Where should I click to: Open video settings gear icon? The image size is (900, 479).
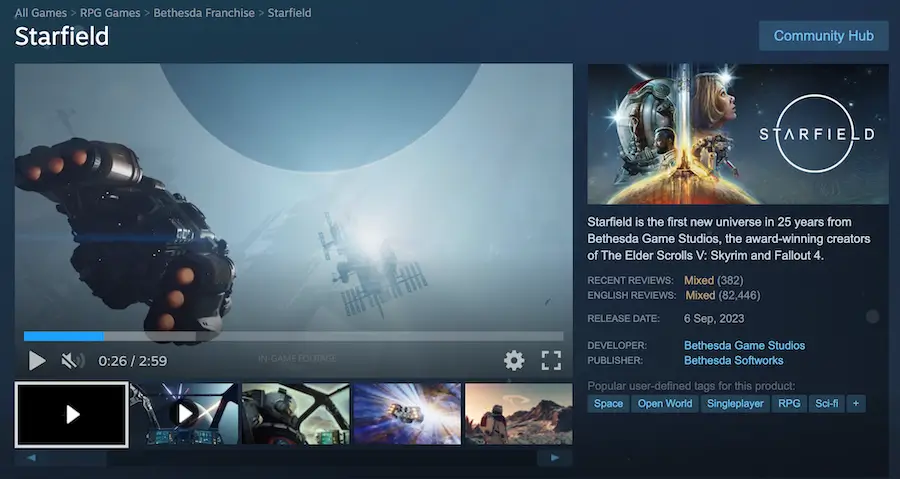[x=514, y=360]
